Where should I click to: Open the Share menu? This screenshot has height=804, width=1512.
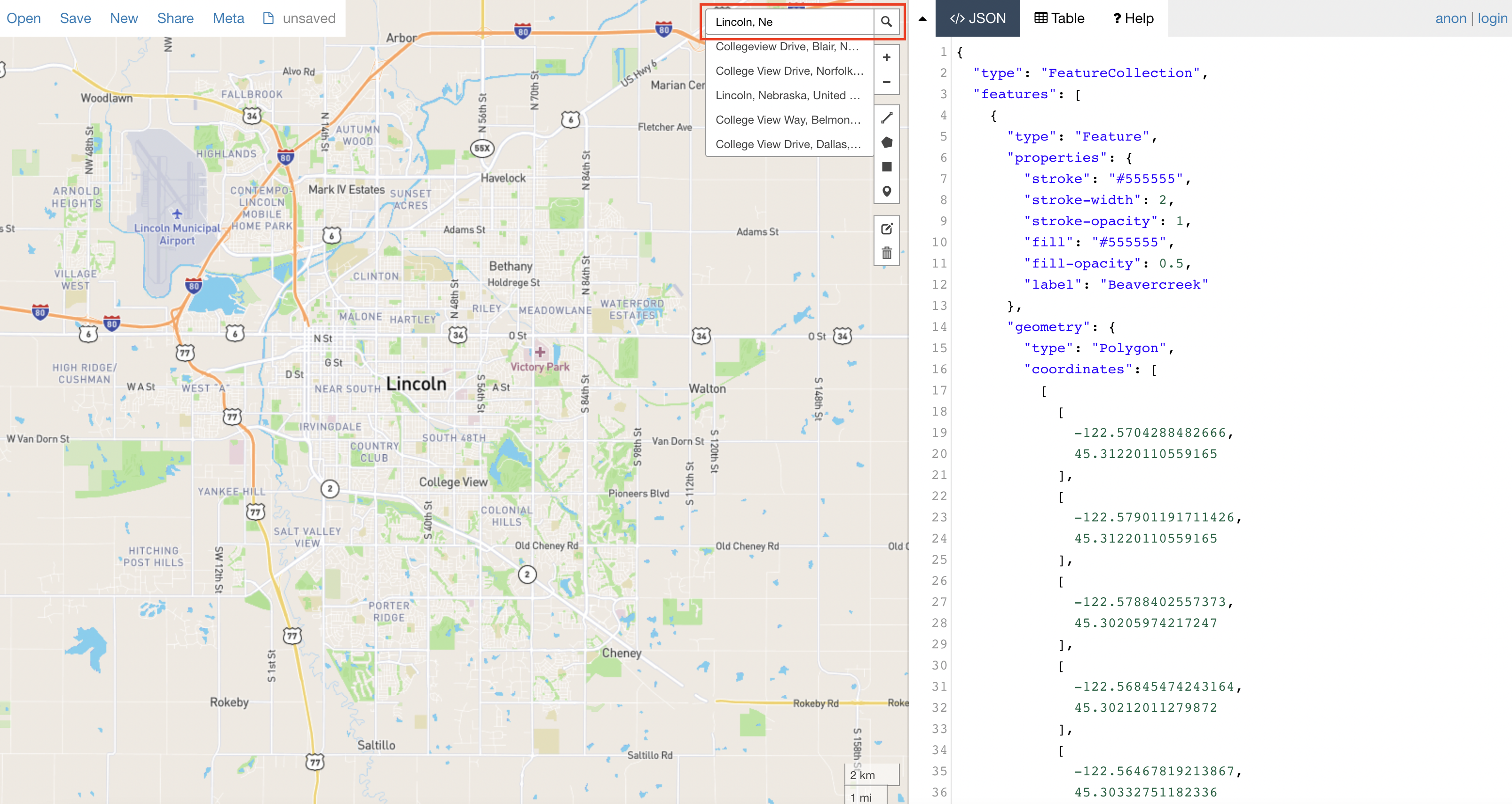click(x=175, y=18)
